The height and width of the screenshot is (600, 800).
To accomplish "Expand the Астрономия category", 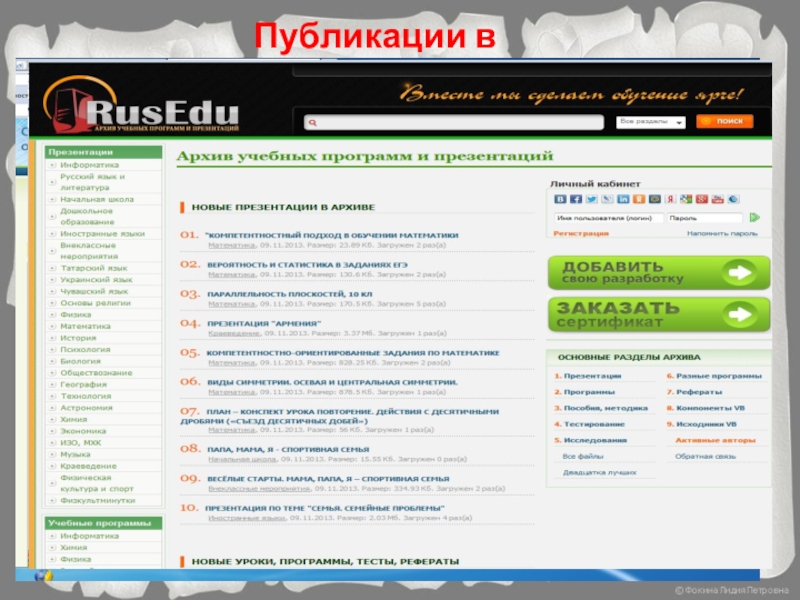I will point(52,408).
